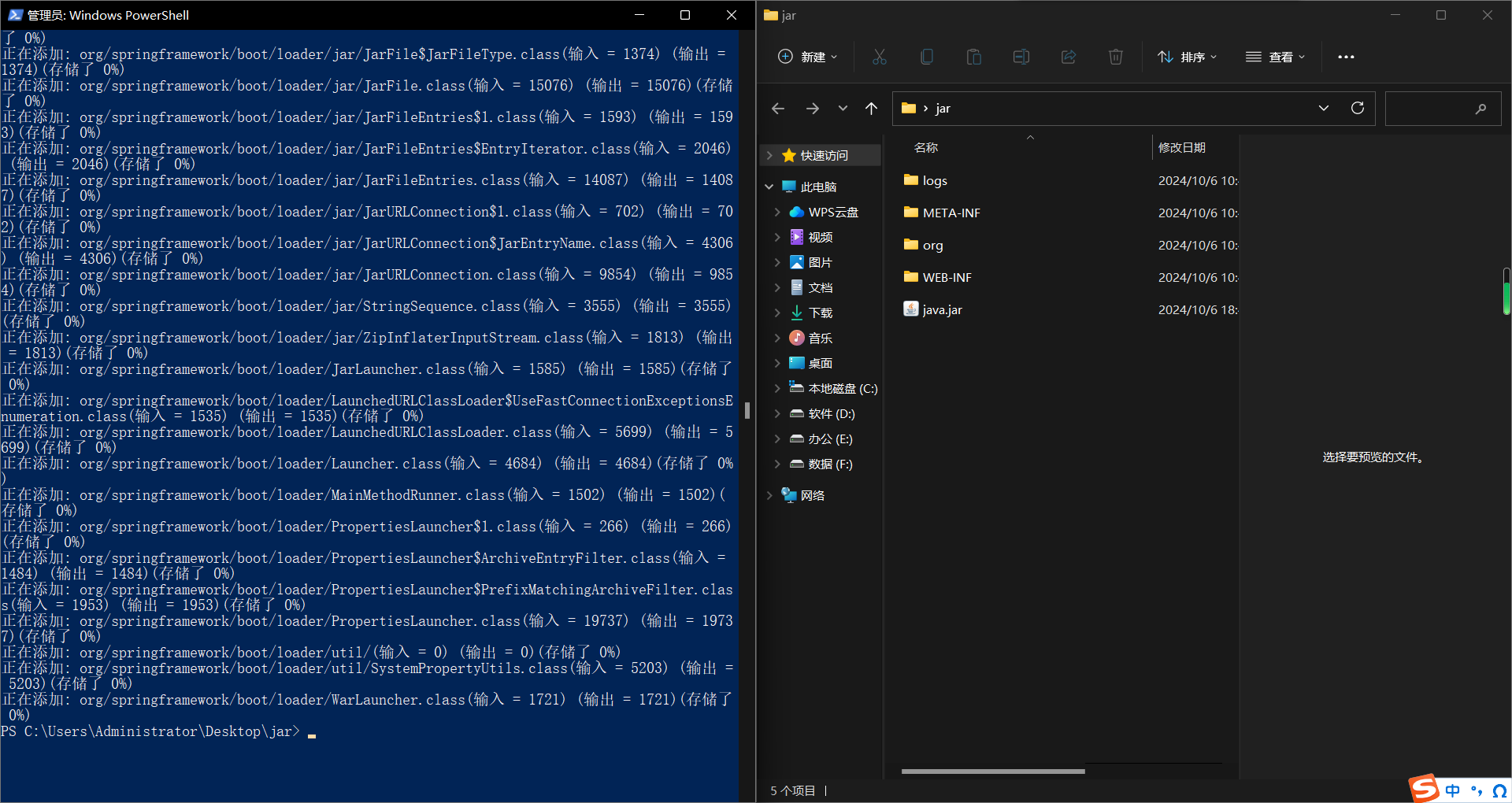Select the java.jar file
The height and width of the screenshot is (803, 1512).
pyautogui.click(x=942, y=310)
